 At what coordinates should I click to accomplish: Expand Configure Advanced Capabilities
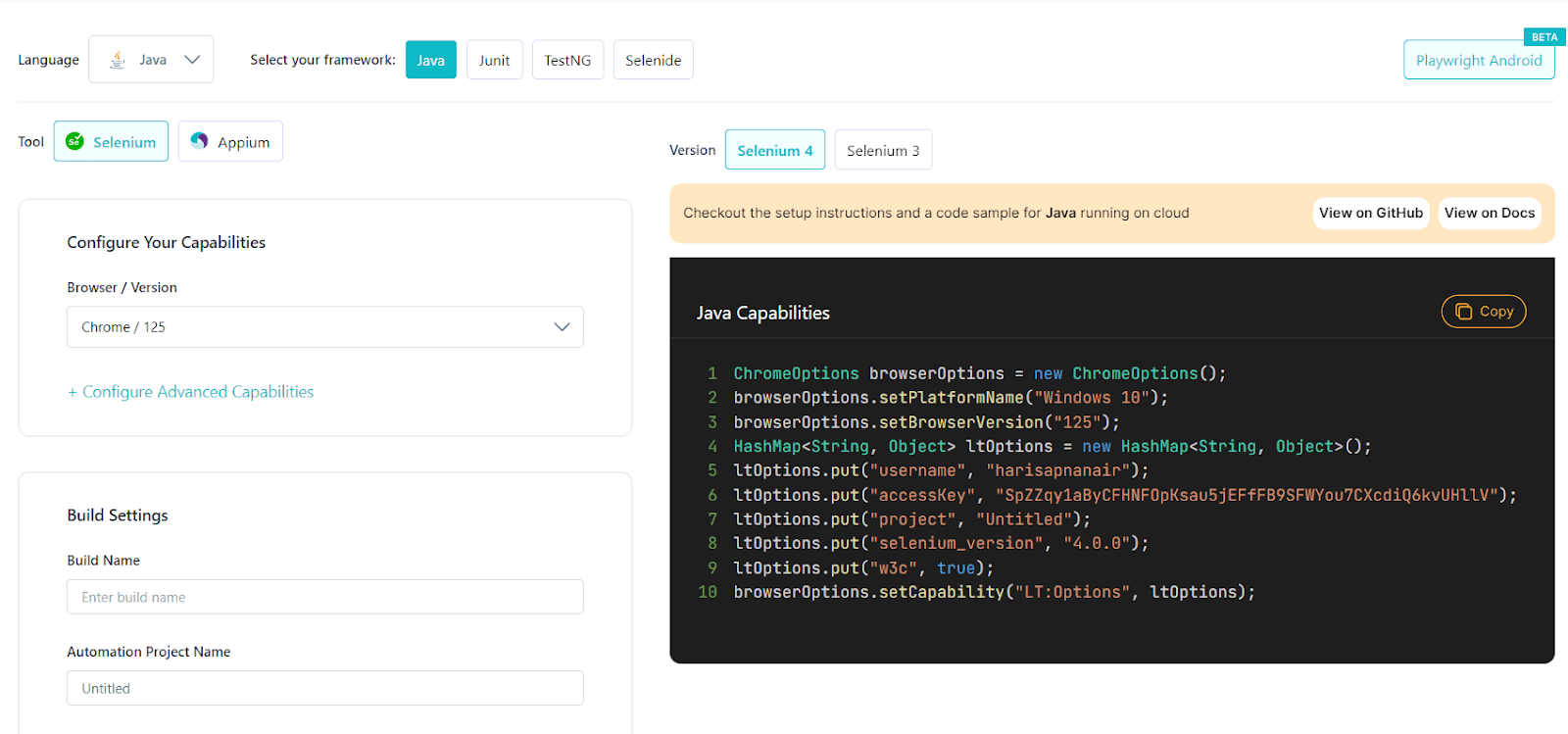[x=190, y=392]
